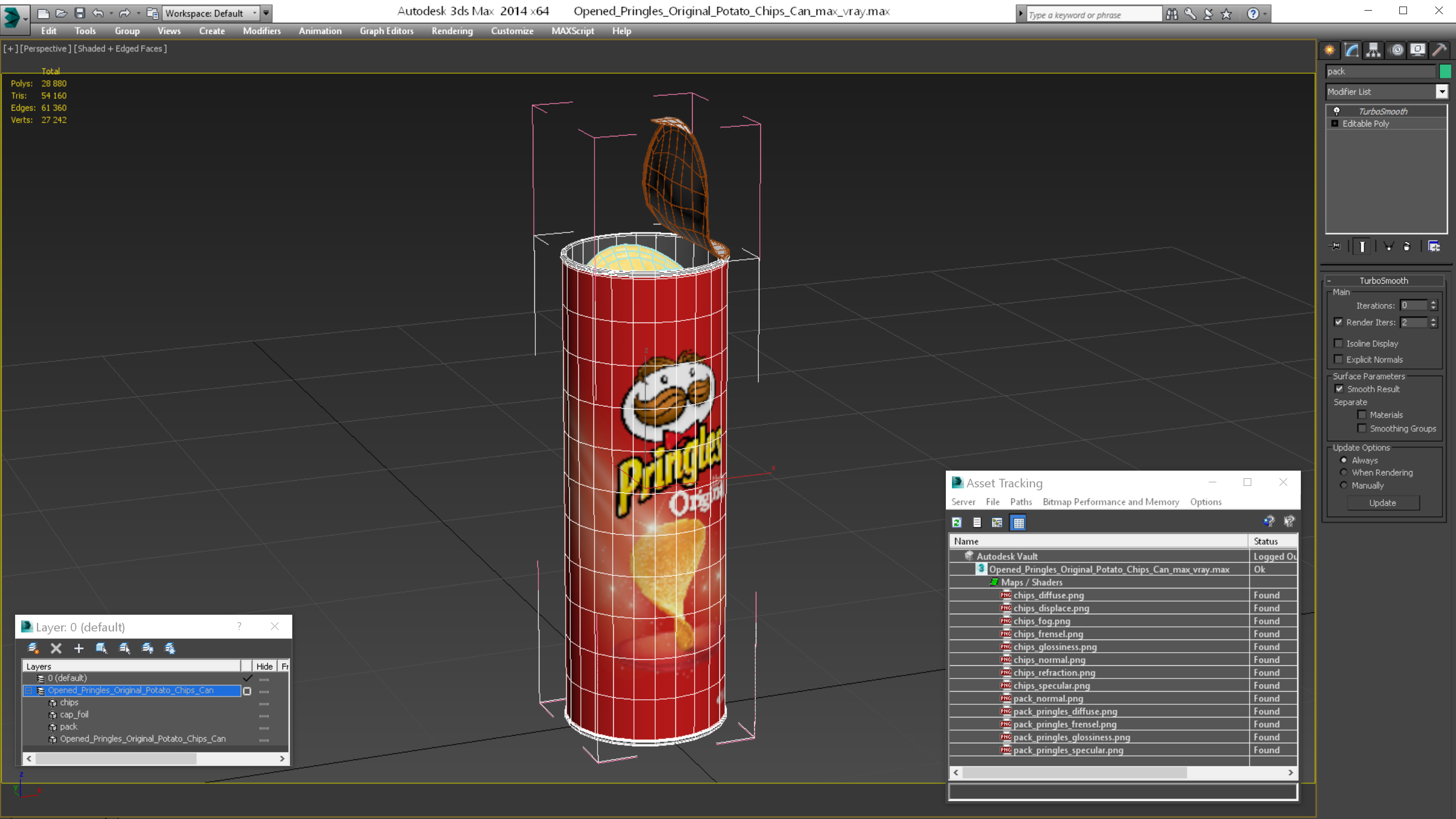Click the Name column header in Asset Tracking
The image size is (1456, 819).
[1098, 541]
